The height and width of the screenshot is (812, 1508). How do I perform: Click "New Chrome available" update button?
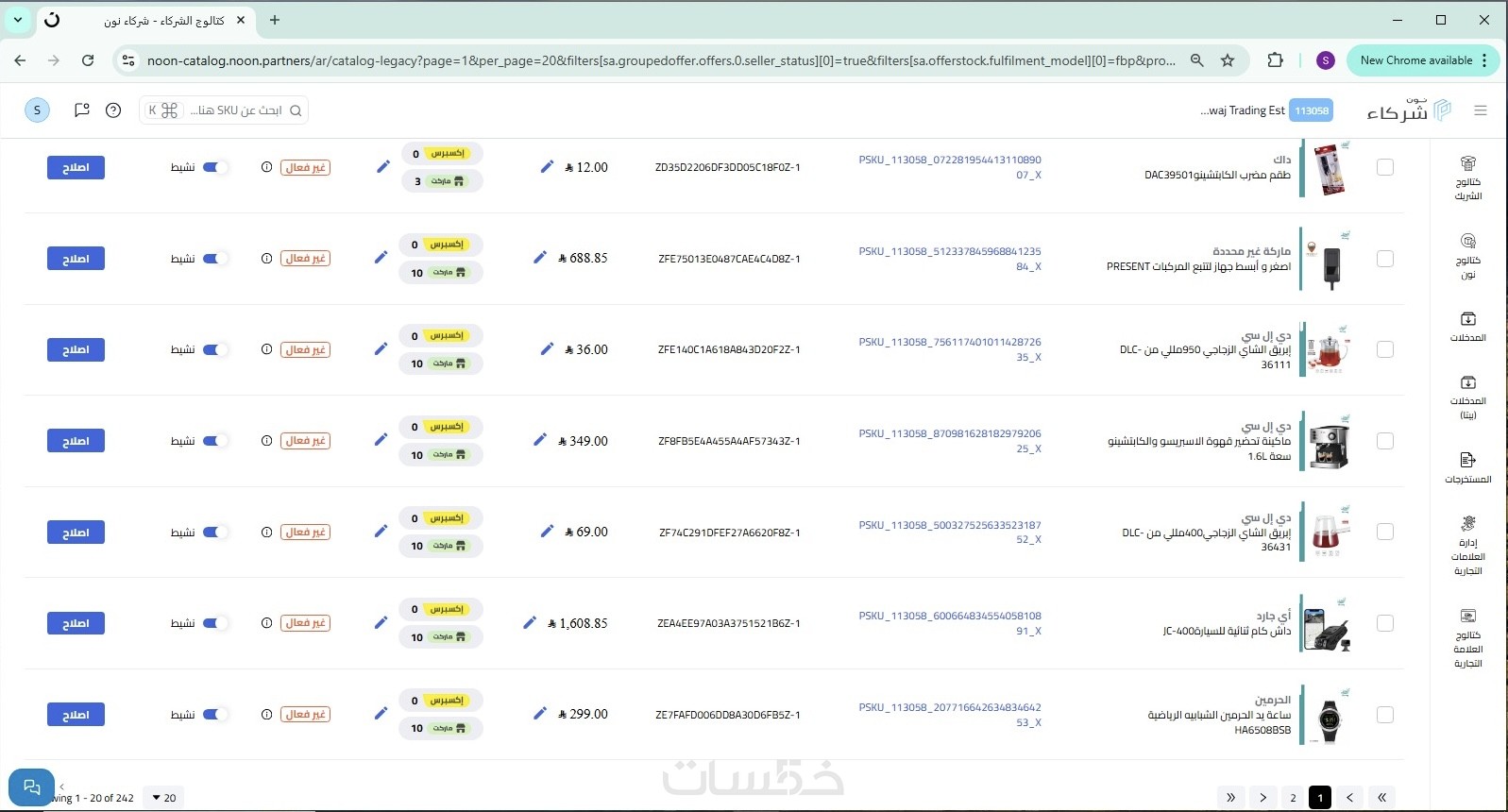click(1416, 60)
